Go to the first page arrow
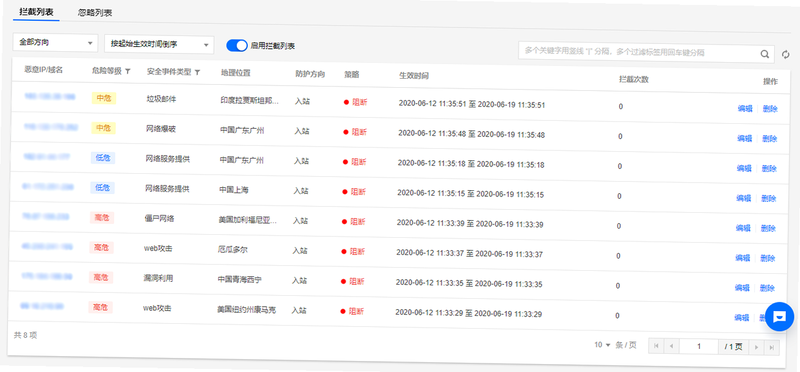This screenshot has height=372, width=800. pyautogui.click(x=656, y=346)
